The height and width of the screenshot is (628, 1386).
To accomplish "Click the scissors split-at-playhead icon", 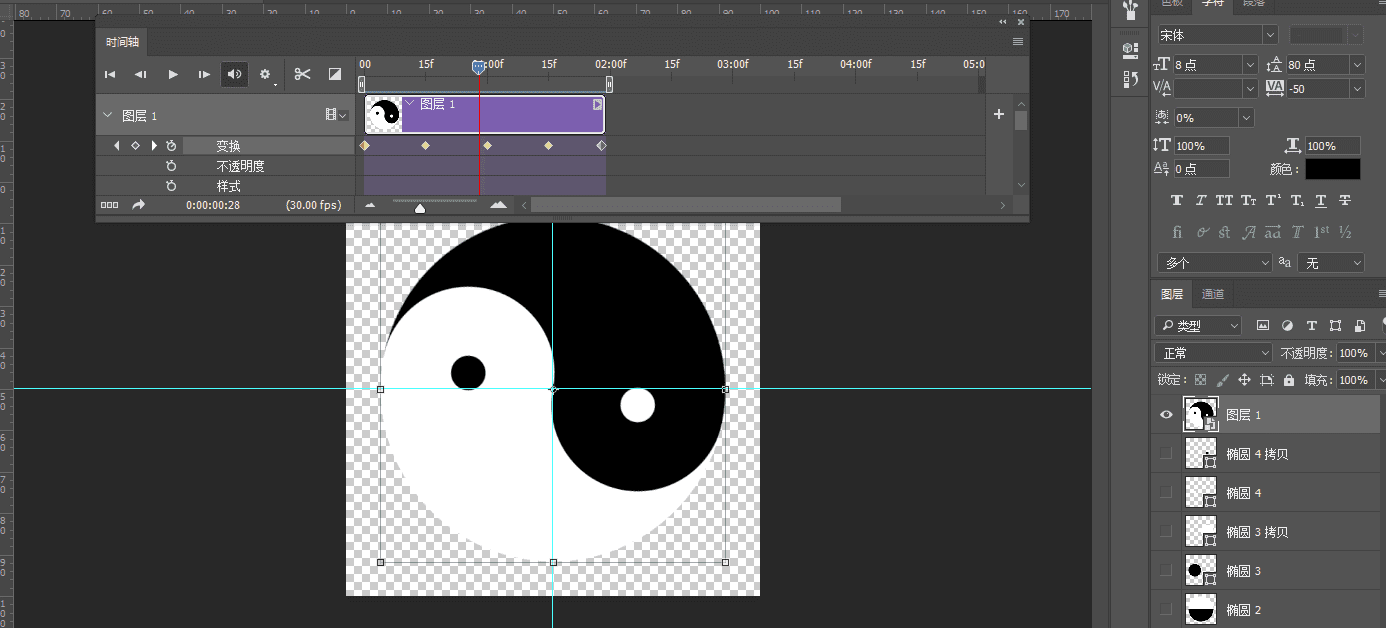I will click(x=302, y=74).
